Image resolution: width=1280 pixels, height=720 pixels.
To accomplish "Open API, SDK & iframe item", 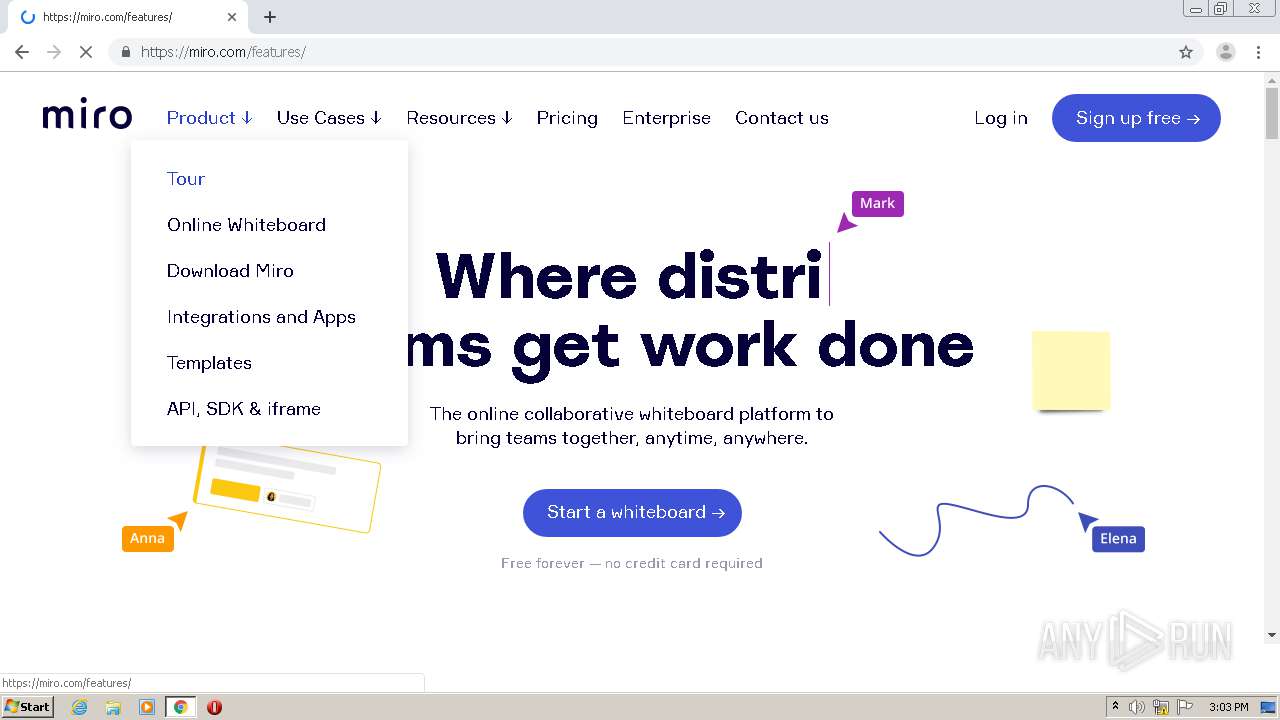I will pos(244,409).
